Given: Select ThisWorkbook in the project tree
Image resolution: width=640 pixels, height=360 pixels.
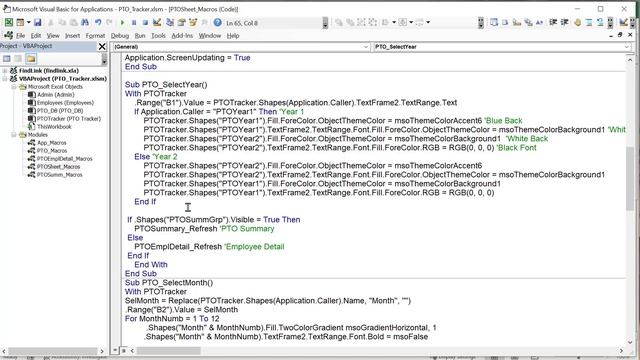Looking at the screenshot, I should tap(54, 127).
